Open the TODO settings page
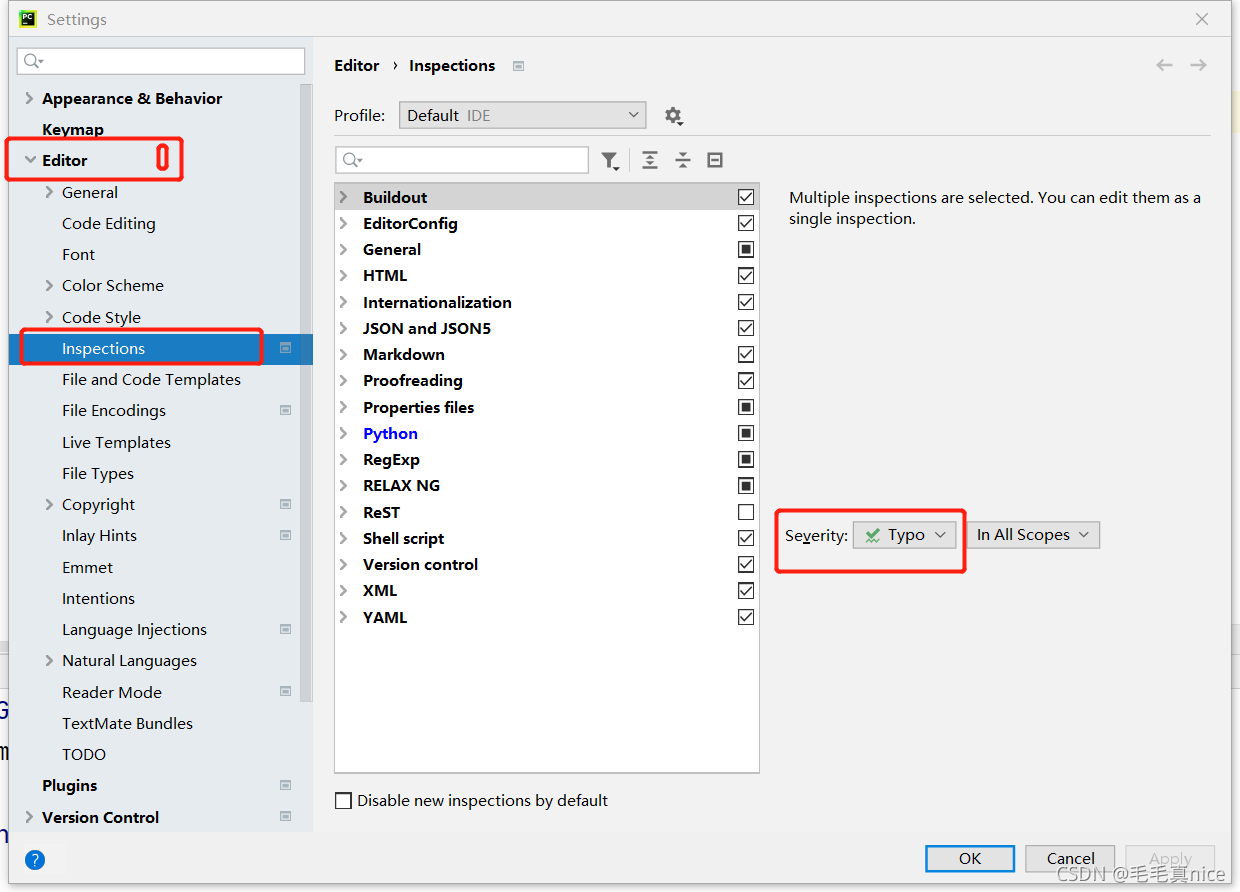The height and width of the screenshot is (892, 1240). point(84,755)
